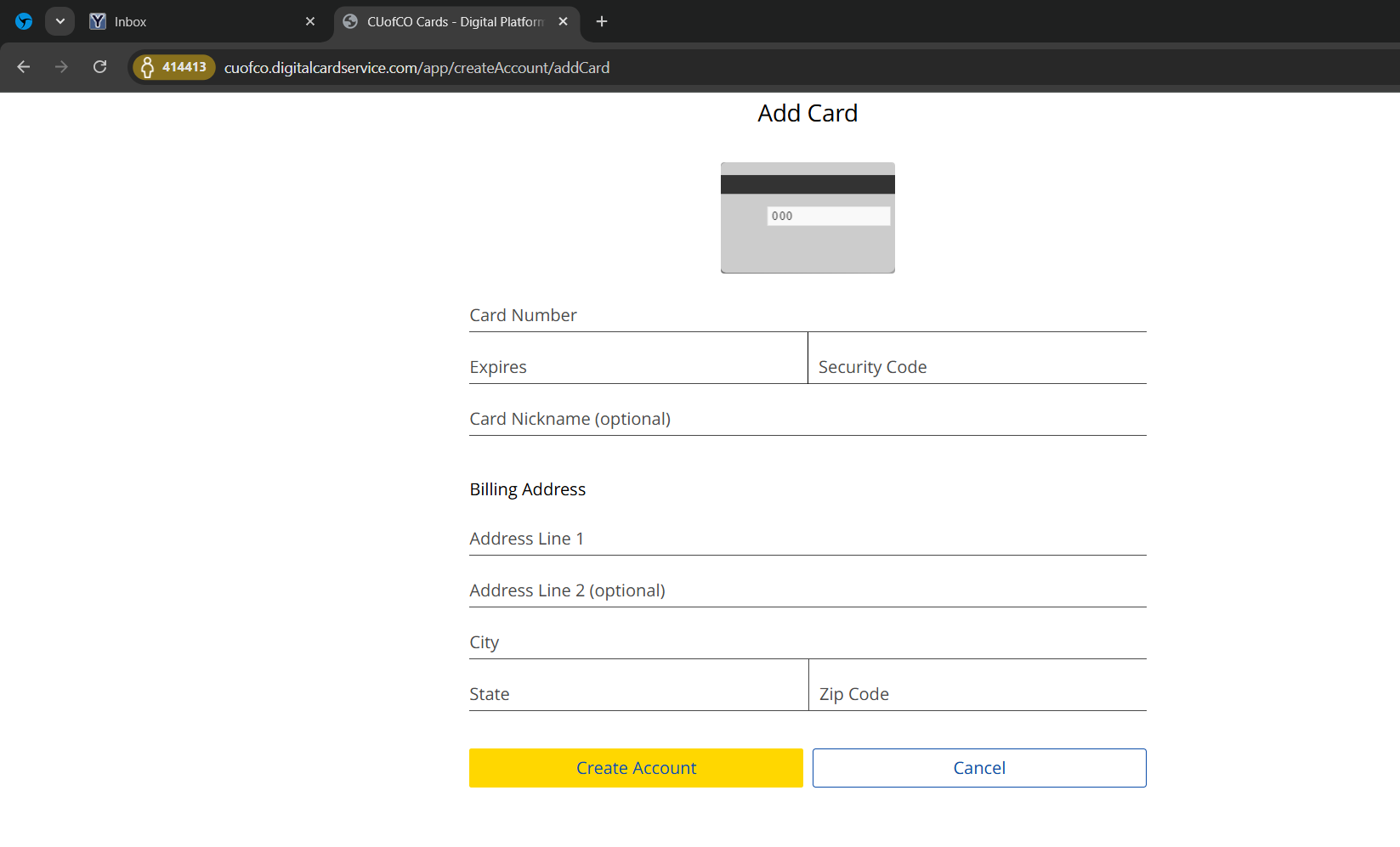Click the 414413 site security badge

click(x=174, y=67)
